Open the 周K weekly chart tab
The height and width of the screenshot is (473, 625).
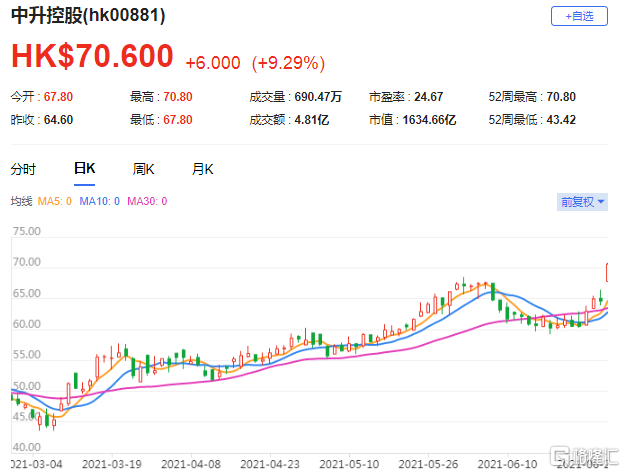[143, 169]
